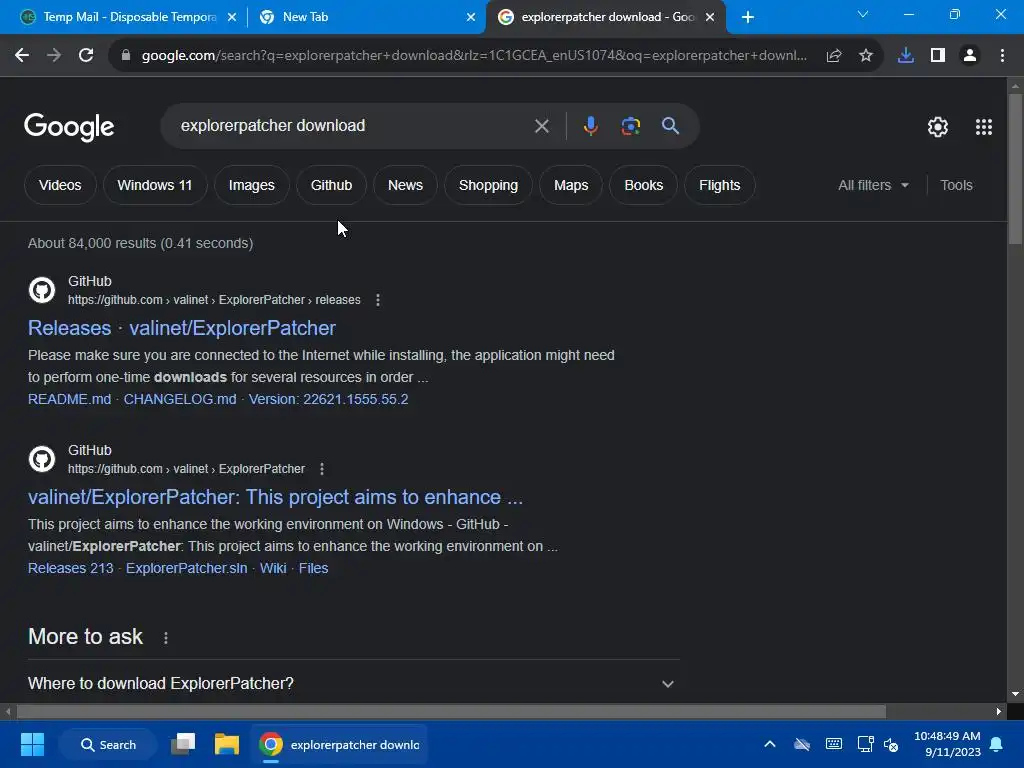Image resolution: width=1024 pixels, height=768 pixels.
Task: Open the Windows Start menu
Action: coord(32,744)
